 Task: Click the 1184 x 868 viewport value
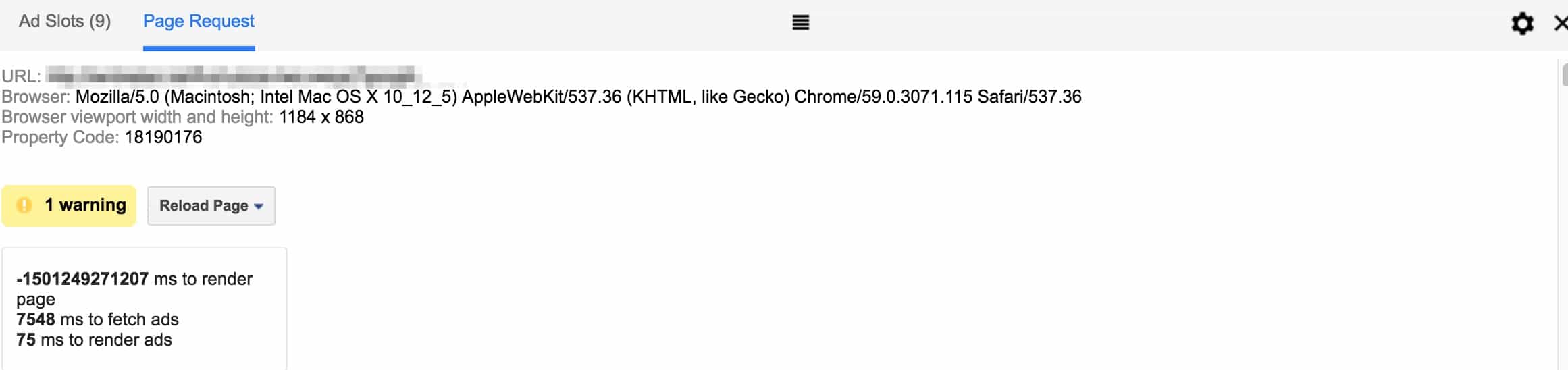tap(321, 117)
